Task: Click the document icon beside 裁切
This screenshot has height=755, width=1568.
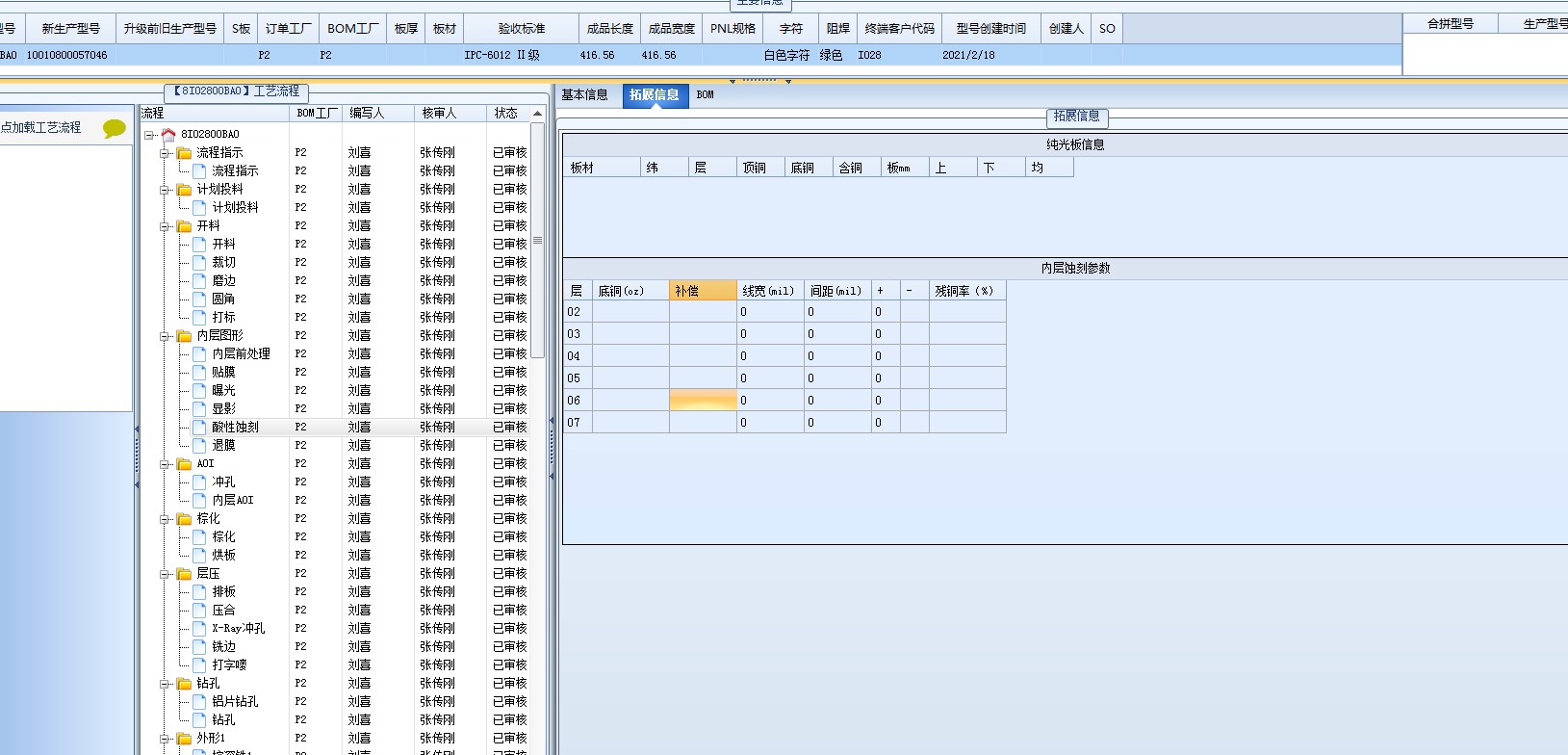Action: click(x=200, y=263)
